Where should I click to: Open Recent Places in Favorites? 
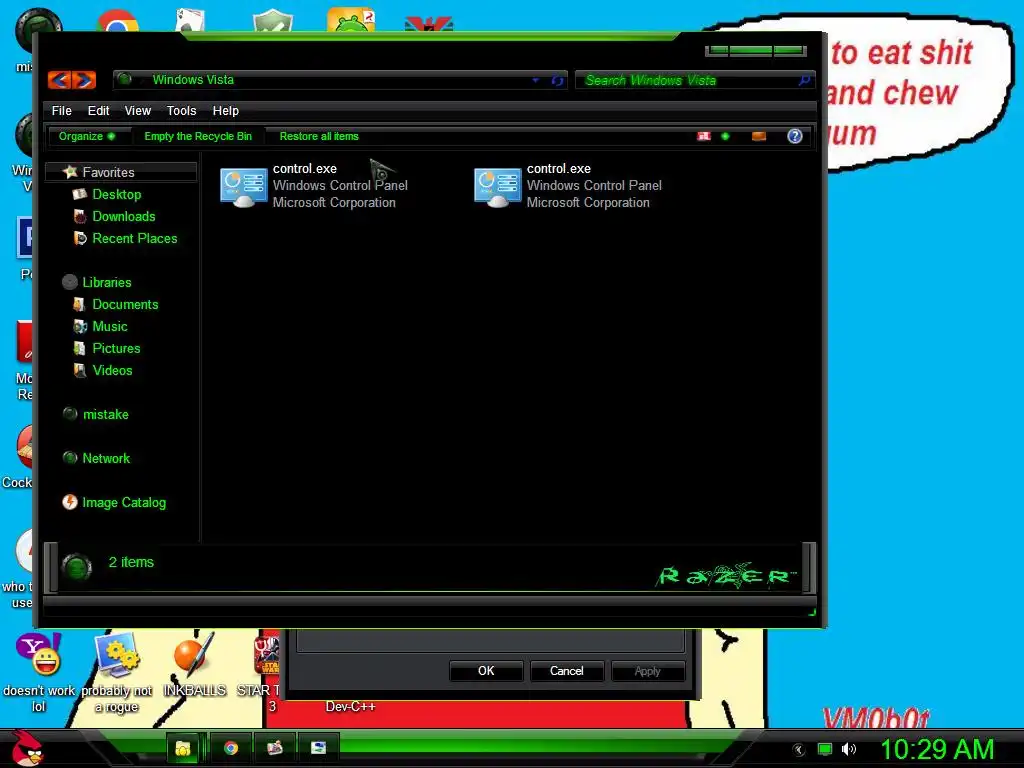(135, 238)
